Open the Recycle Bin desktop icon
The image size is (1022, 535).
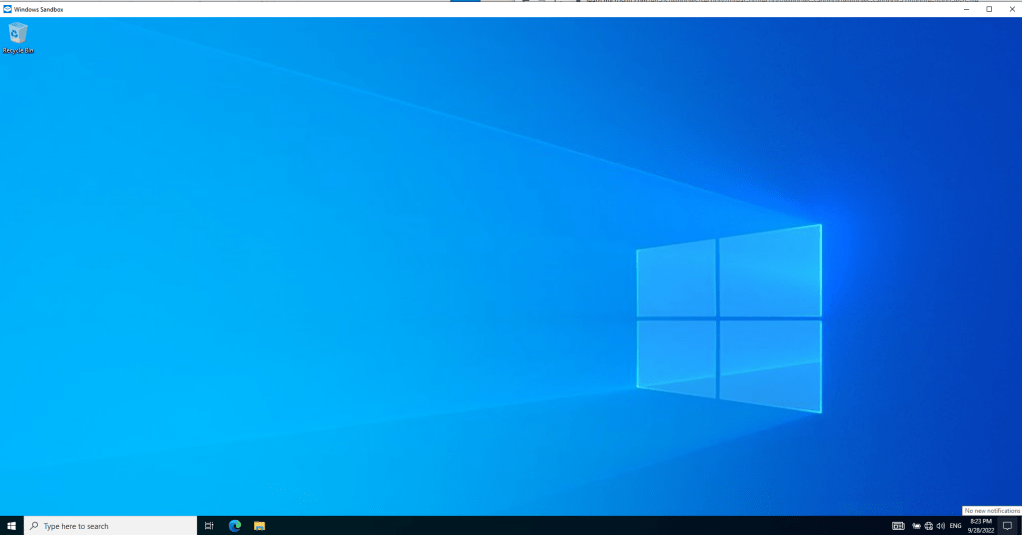pos(18,36)
